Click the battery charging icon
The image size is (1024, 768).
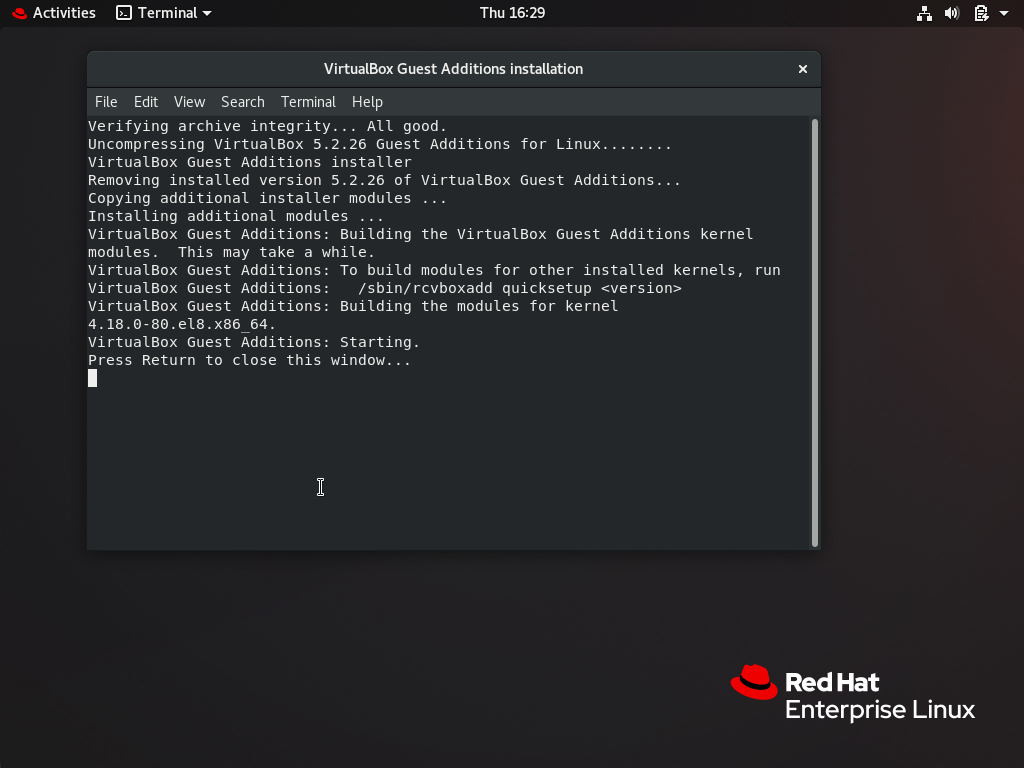coord(981,13)
